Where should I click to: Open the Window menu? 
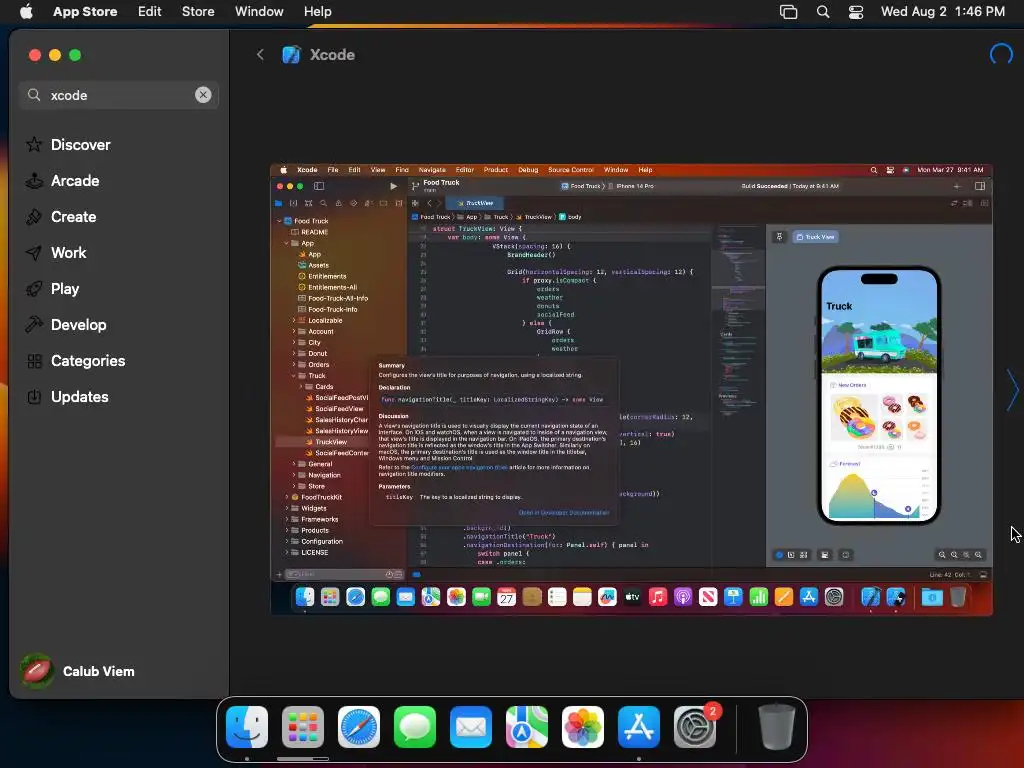[259, 11]
